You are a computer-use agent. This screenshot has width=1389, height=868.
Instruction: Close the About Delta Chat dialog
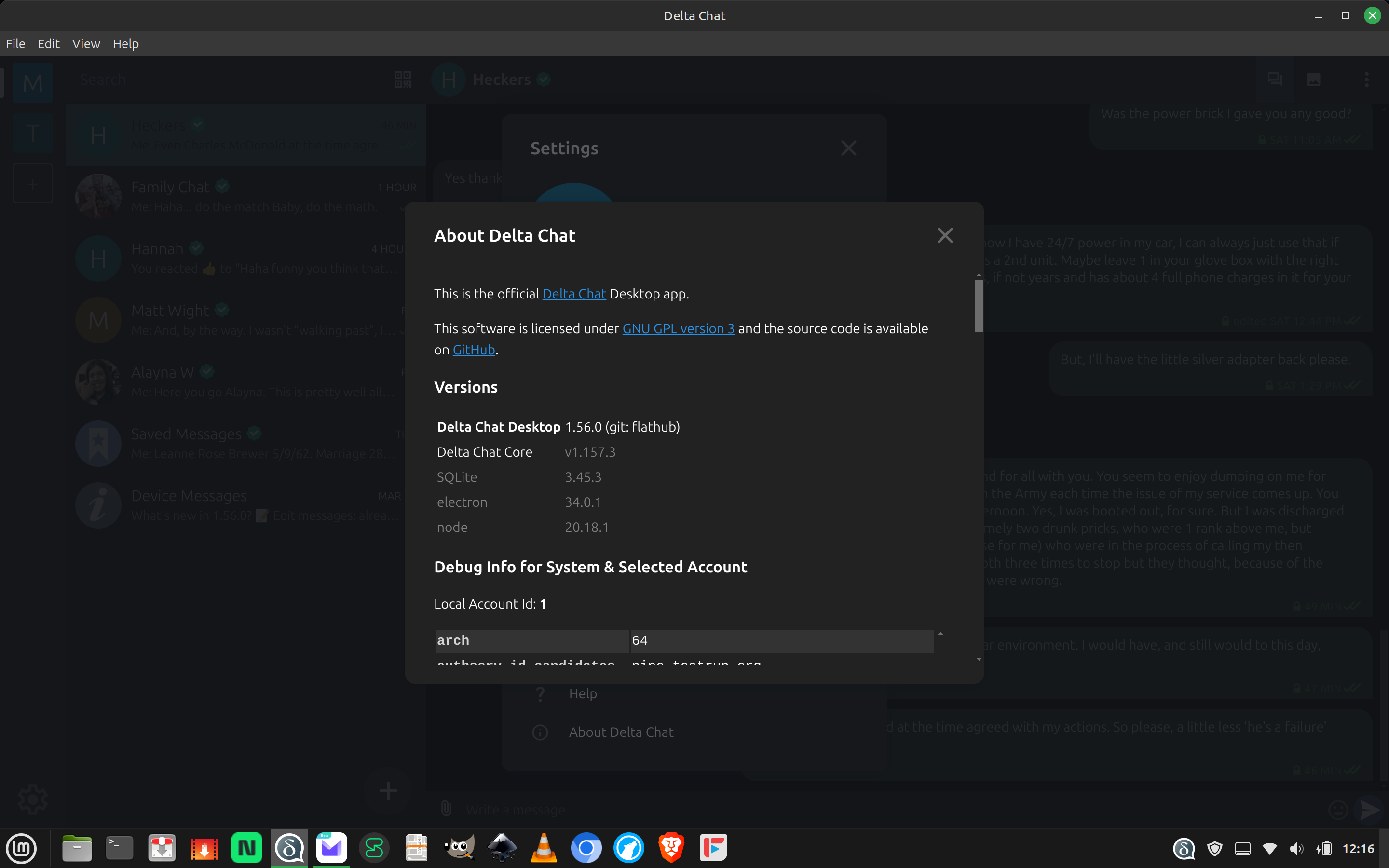tap(945, 235)
